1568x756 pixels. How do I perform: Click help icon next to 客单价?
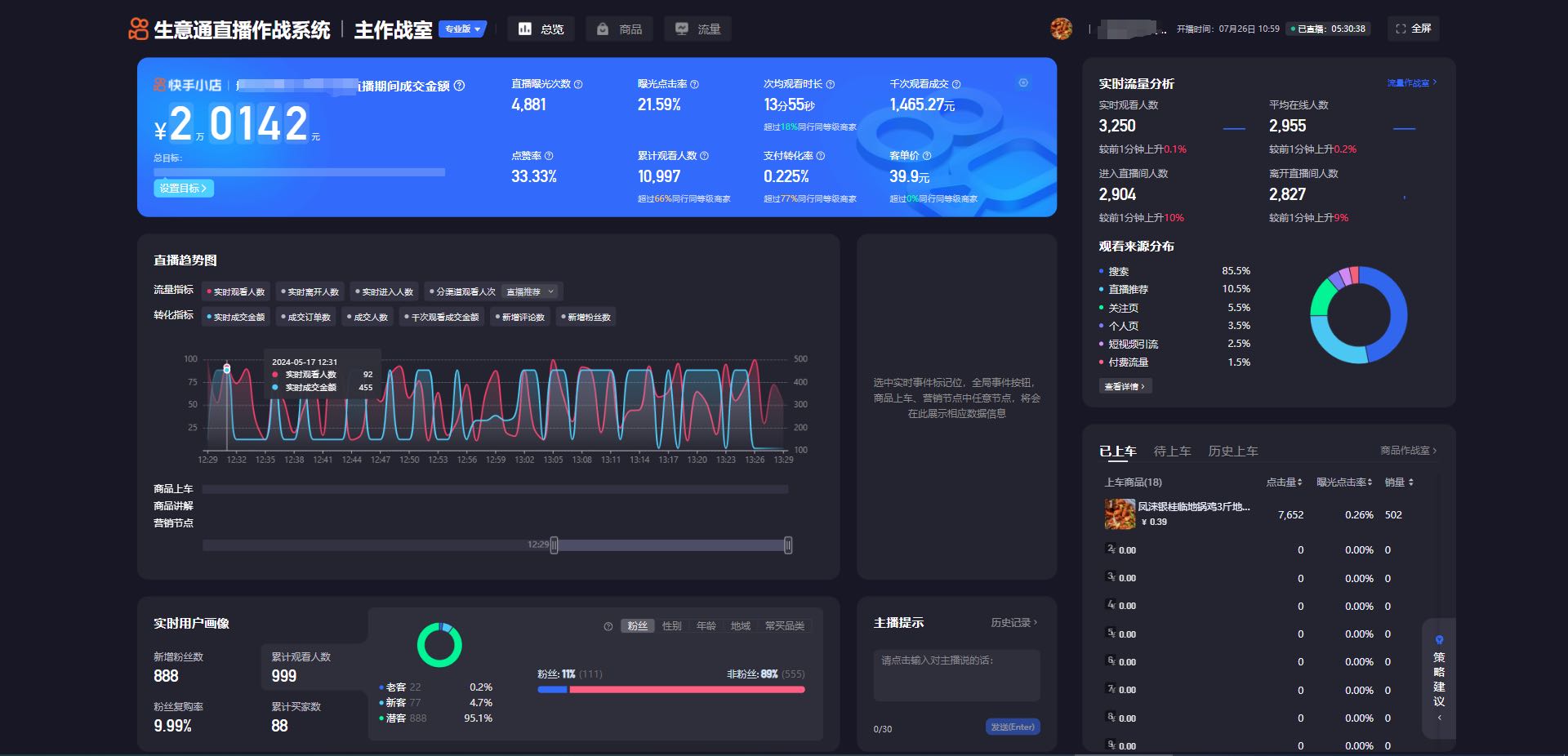click(927, 156)
